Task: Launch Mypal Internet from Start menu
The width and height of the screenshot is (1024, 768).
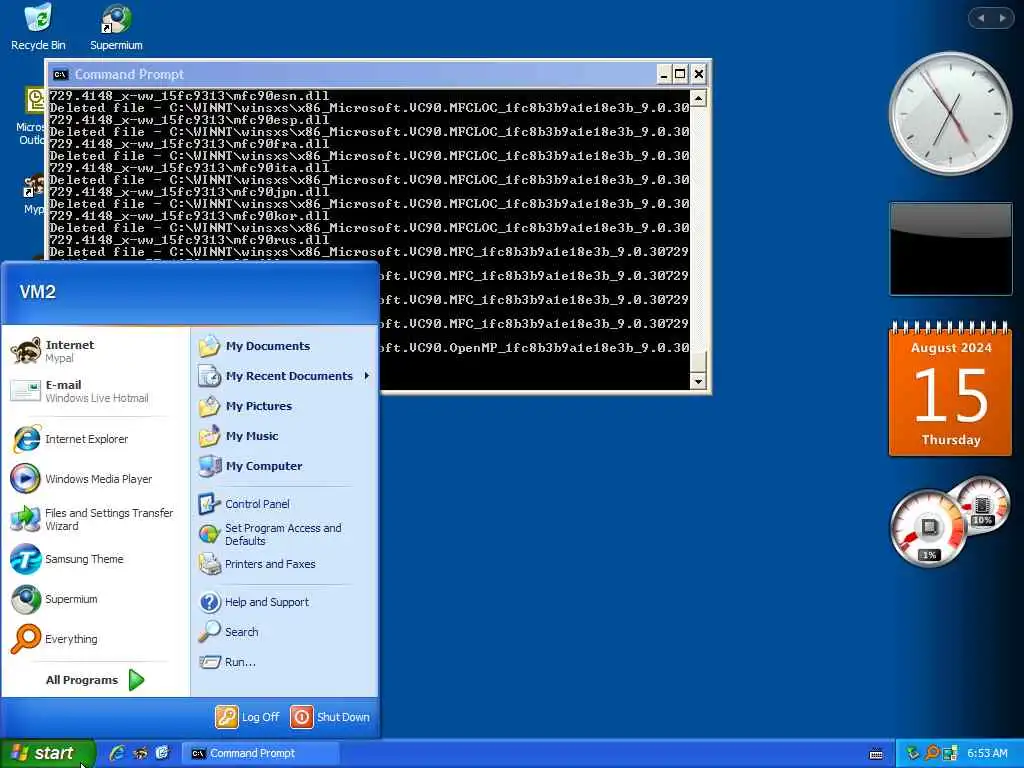Action: pos(94,351)
